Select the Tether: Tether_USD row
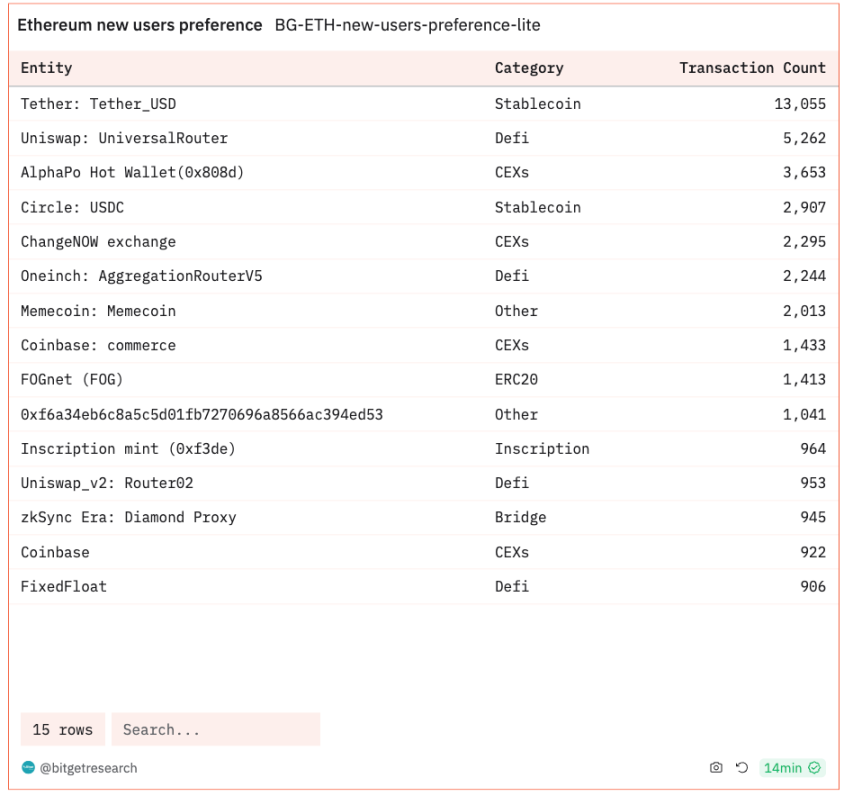Image resolution: width=844 pixels, height=796 pixels. point(423,104)
